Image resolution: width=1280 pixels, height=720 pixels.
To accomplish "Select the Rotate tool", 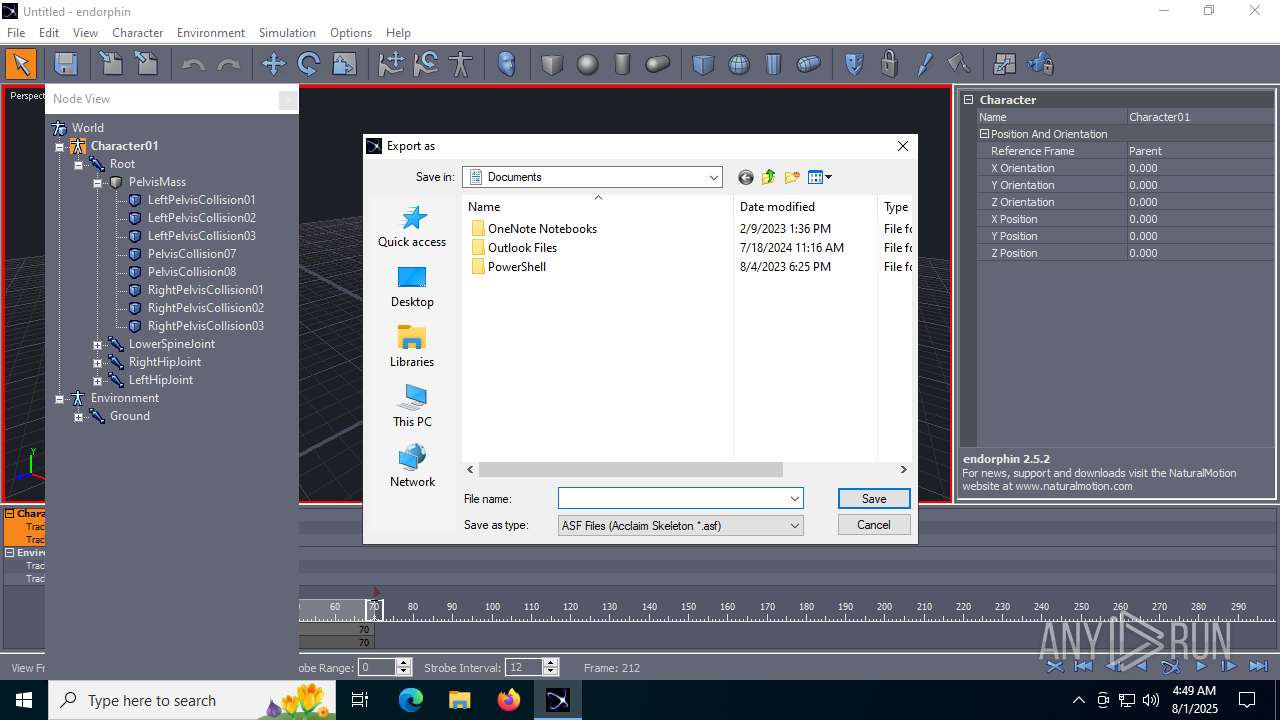I will pos(309,65).
